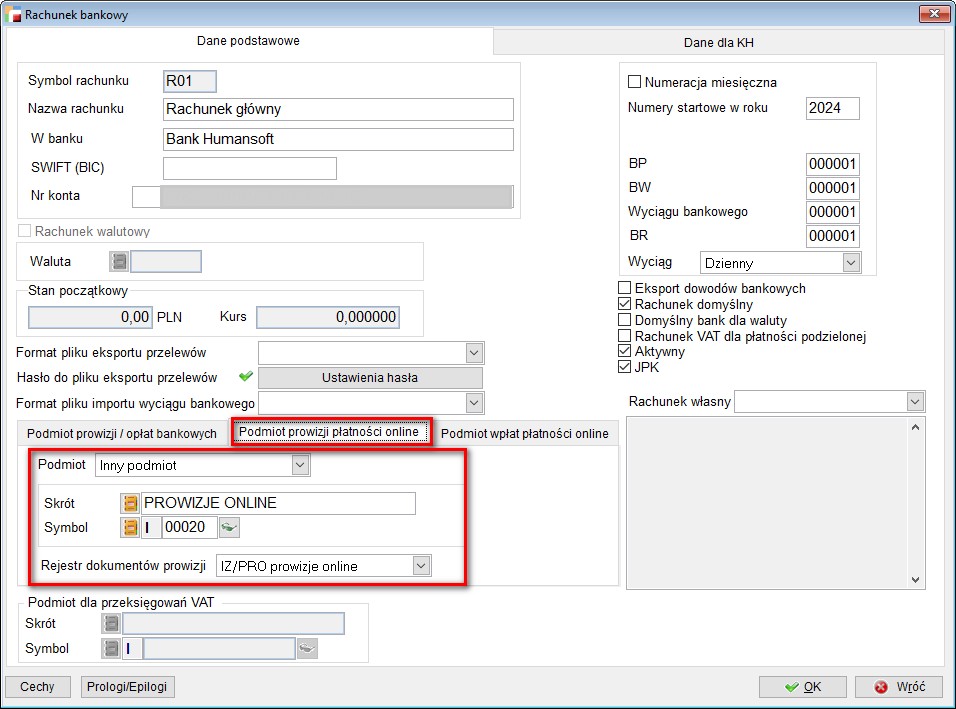Click the lookup icon right of 00020 field

(230, 527)
